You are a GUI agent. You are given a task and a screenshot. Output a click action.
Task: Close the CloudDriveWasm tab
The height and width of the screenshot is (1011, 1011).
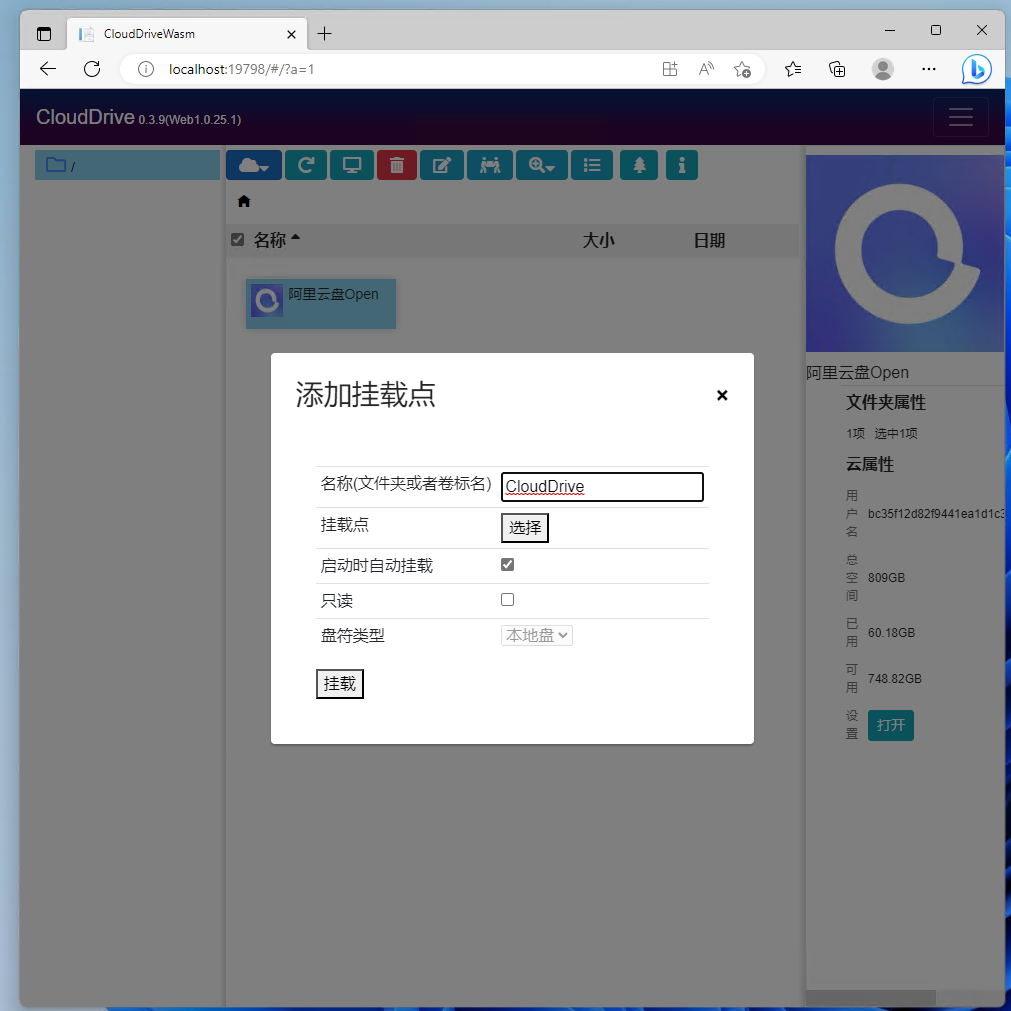[291, 34]
